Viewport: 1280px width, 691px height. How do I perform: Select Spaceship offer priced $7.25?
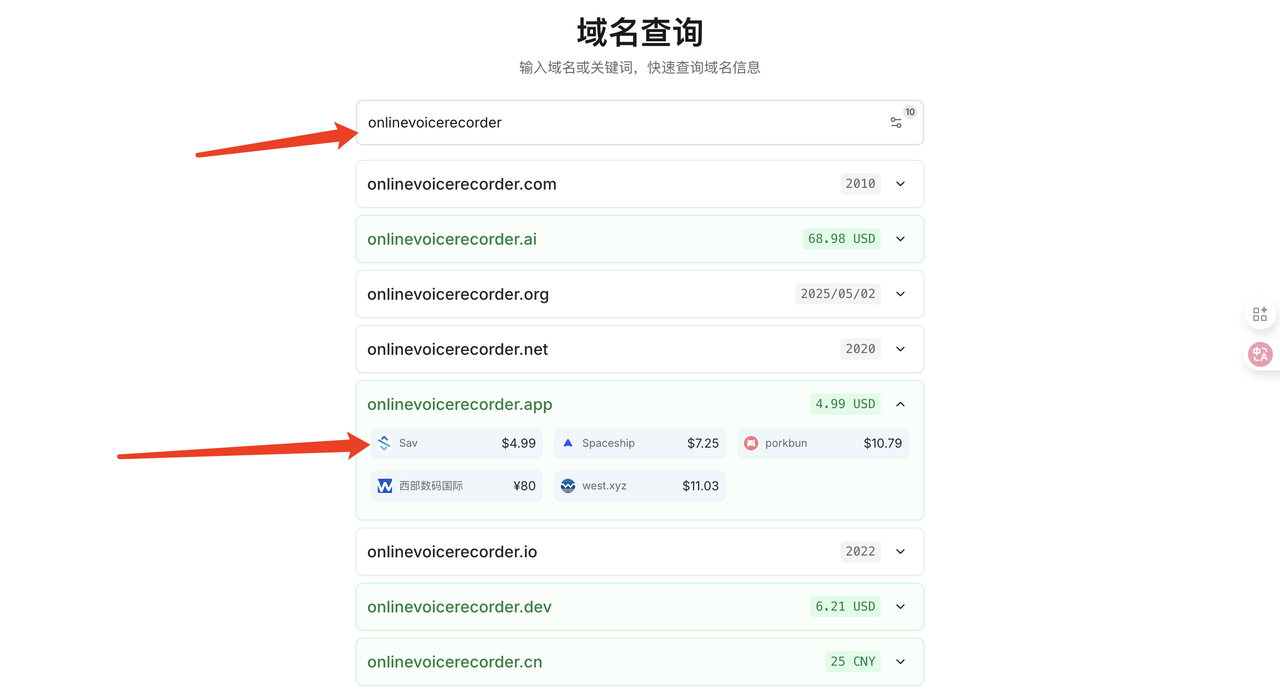click(x=640, y=443)
